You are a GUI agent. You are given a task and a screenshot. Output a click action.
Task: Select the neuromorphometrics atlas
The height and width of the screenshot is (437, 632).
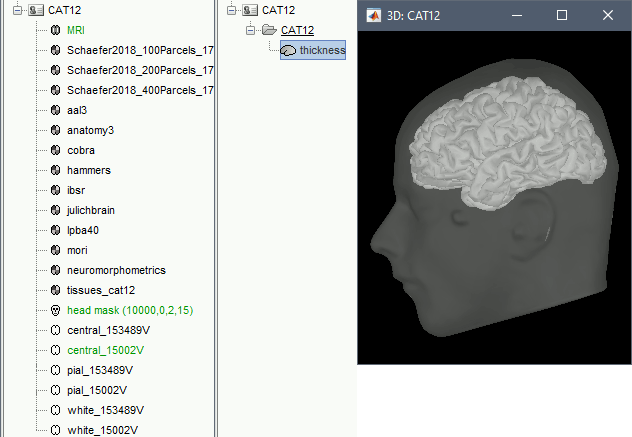(116, 270)
